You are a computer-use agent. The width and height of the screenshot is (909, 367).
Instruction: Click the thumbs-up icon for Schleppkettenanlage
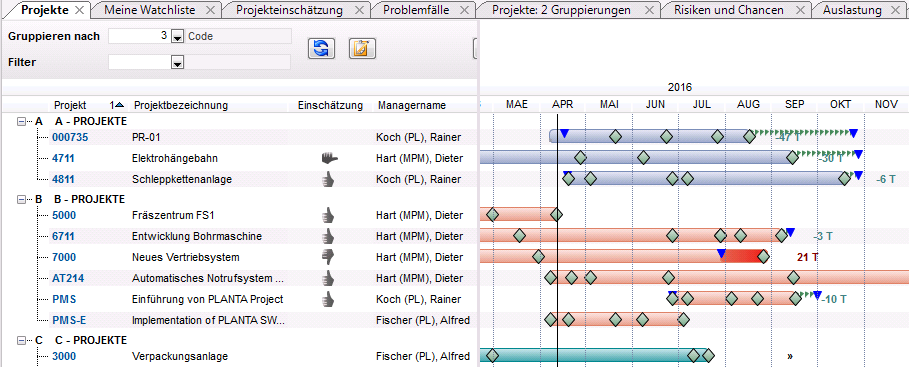329,179
